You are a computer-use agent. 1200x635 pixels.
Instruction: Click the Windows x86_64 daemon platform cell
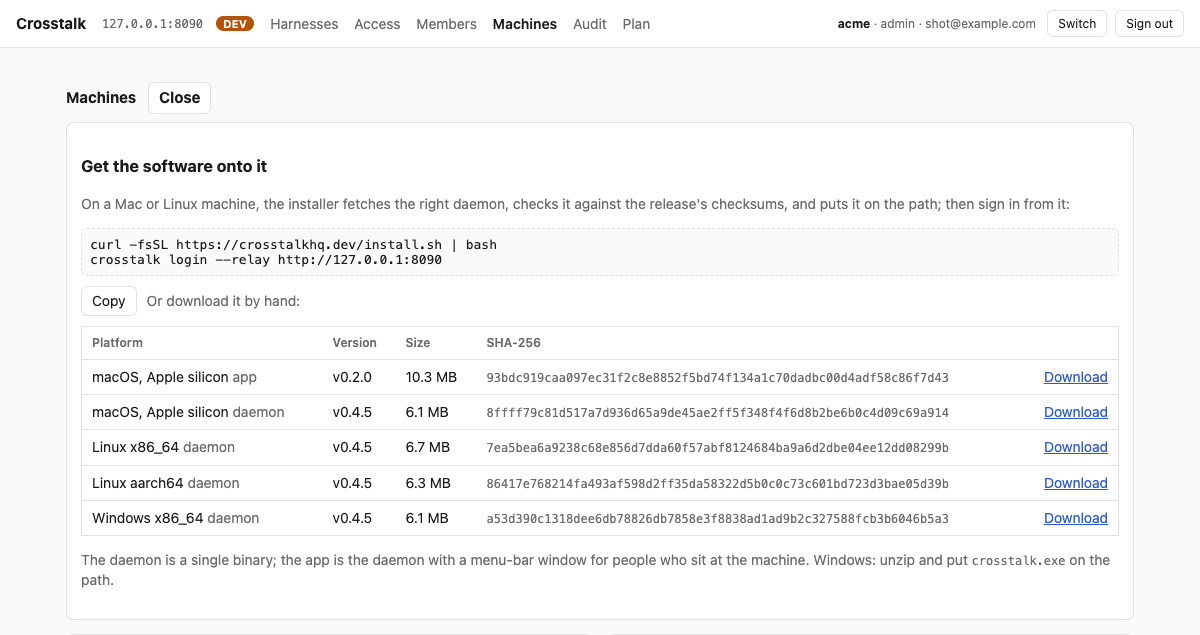[176, 518]
